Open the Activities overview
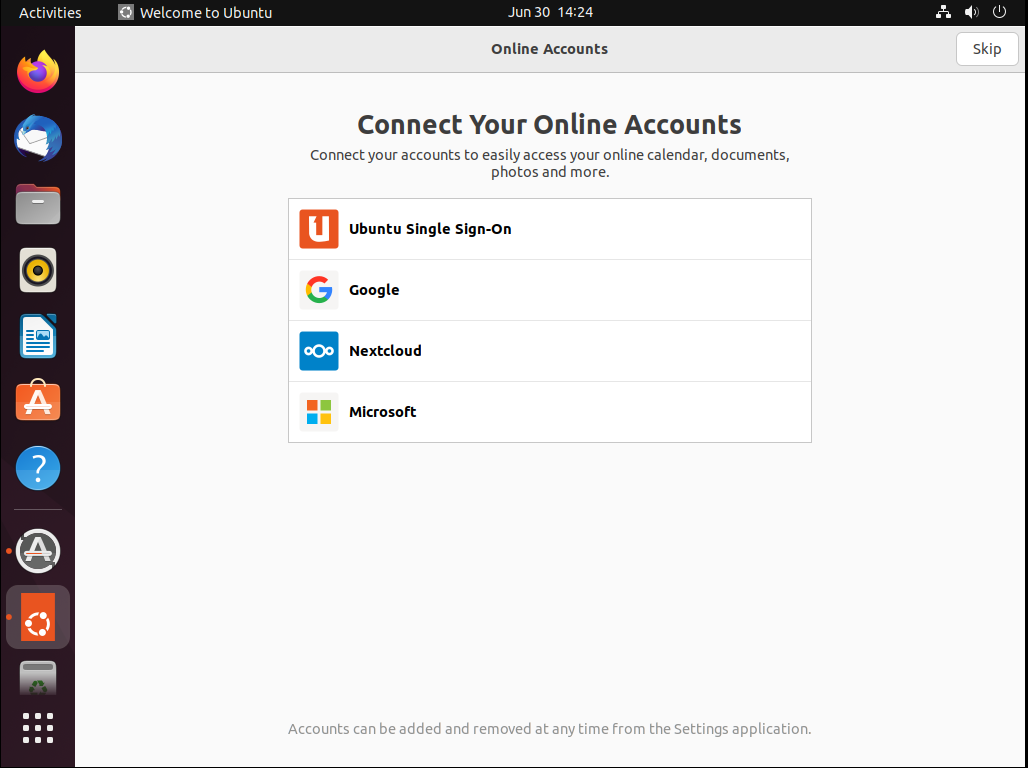The image size is (1028, 768). pos(50,13)
